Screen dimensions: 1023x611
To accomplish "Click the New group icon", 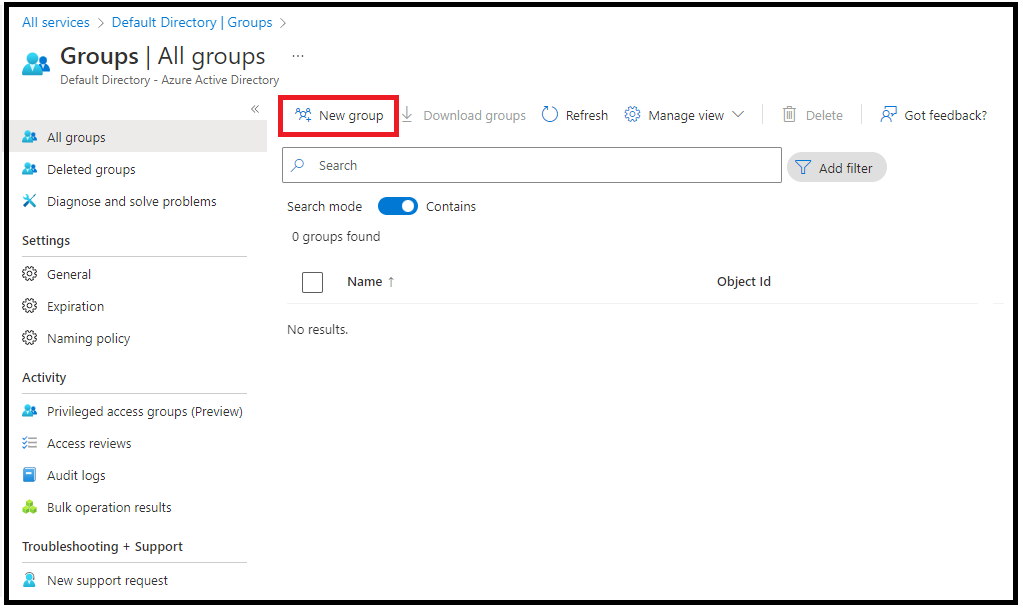I will (x=303, y=115).
